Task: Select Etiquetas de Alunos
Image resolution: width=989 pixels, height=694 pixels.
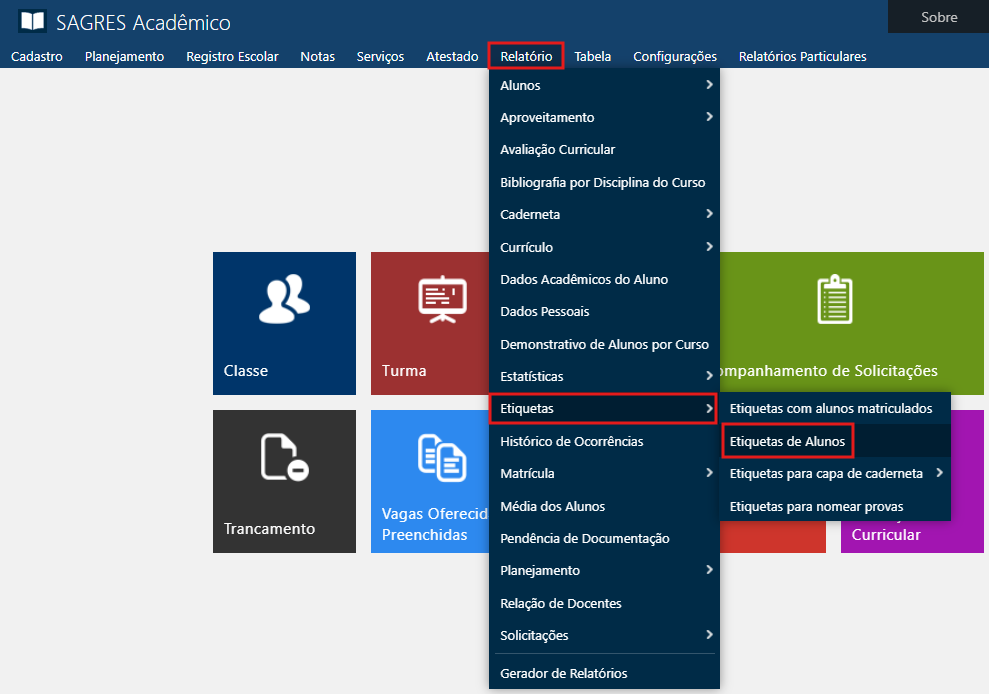Action: [x=787, y=441]
